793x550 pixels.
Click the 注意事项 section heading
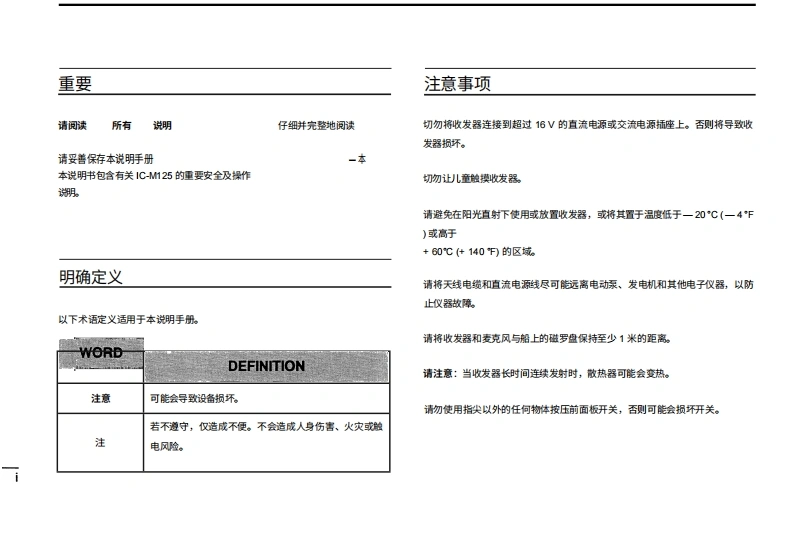[457, 84]
